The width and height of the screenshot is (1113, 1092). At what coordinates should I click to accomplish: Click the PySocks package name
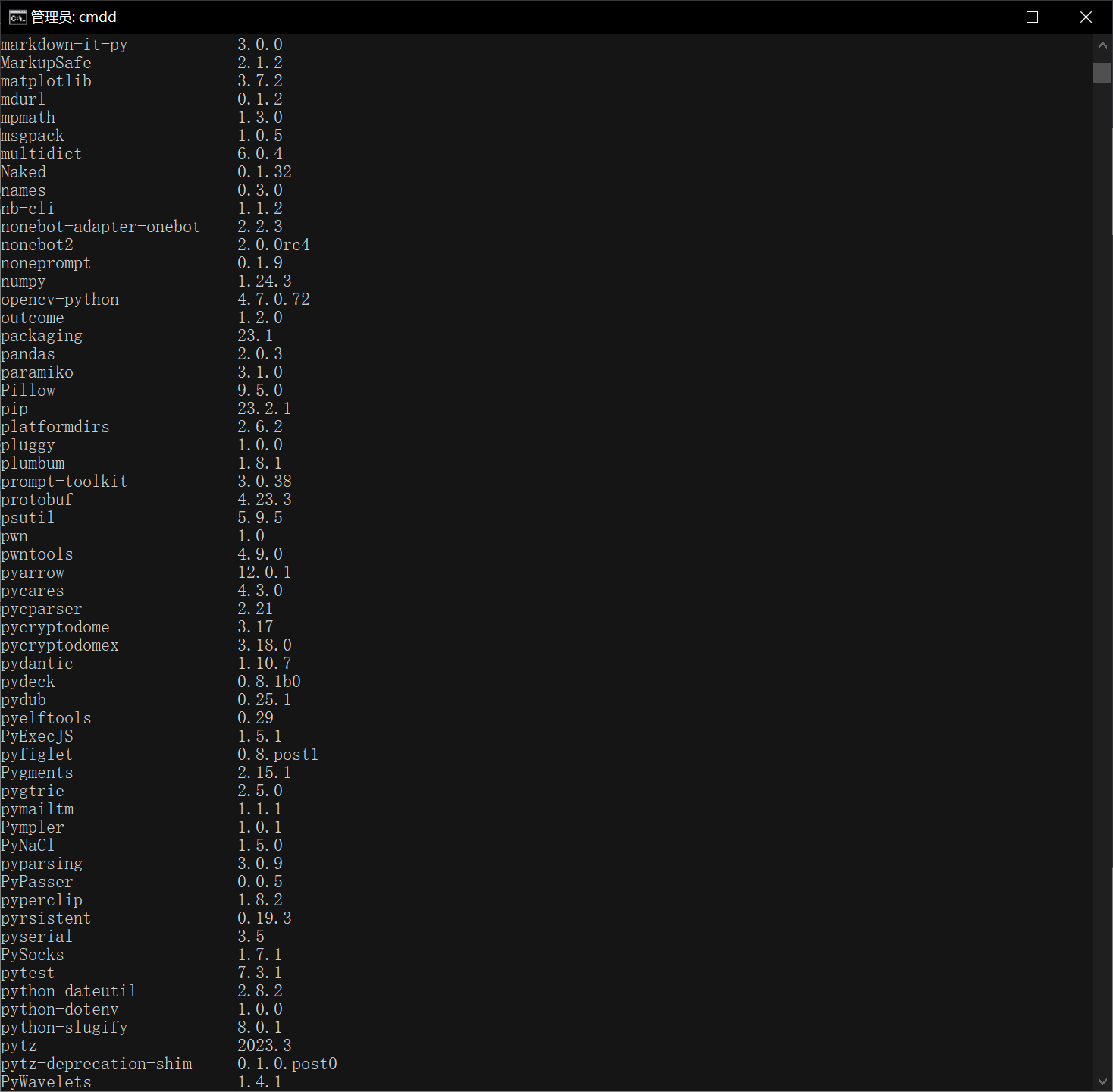click(x=33, y=955)
